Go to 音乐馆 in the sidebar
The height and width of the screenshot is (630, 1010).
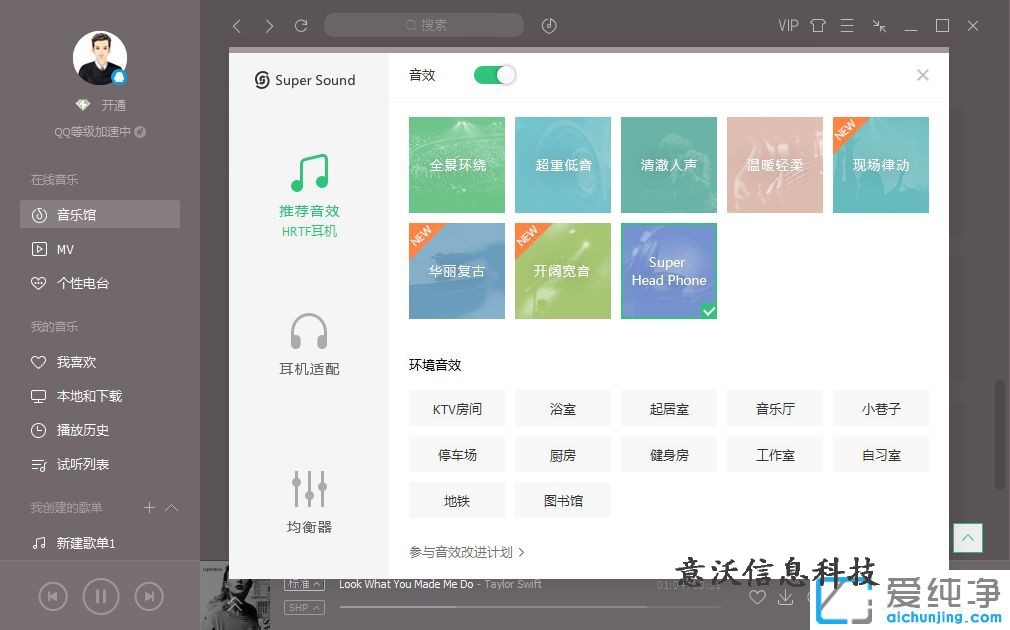[x=99, y=214]
